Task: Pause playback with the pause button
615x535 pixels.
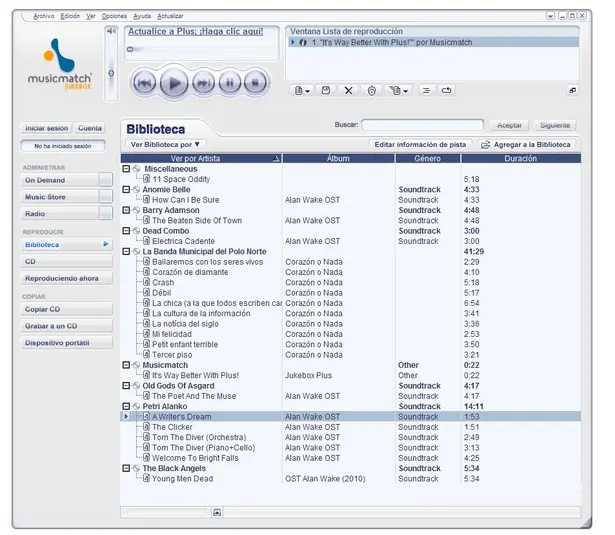Action: point(230,83)
